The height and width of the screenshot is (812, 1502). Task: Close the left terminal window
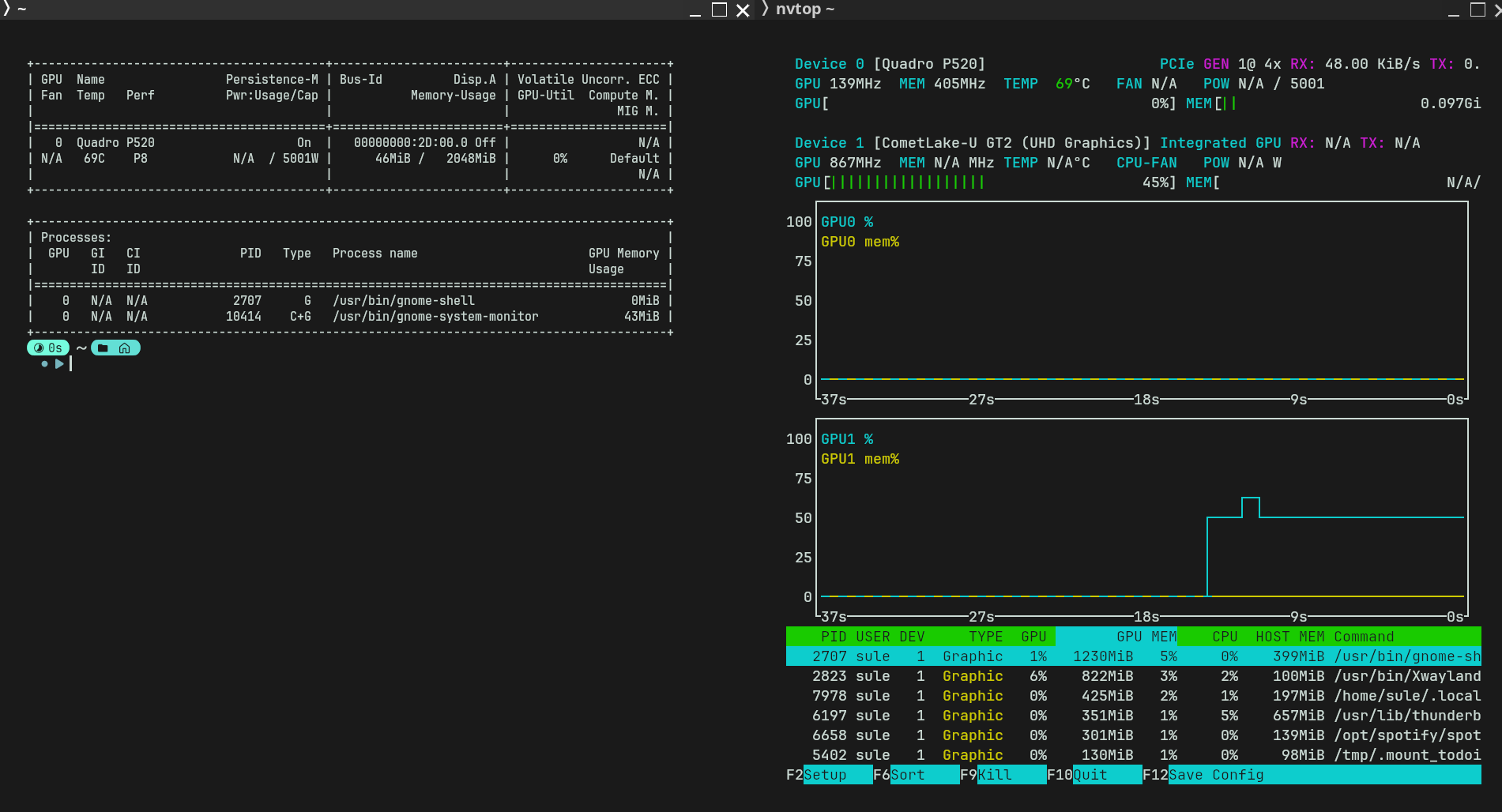pos(743,10)
